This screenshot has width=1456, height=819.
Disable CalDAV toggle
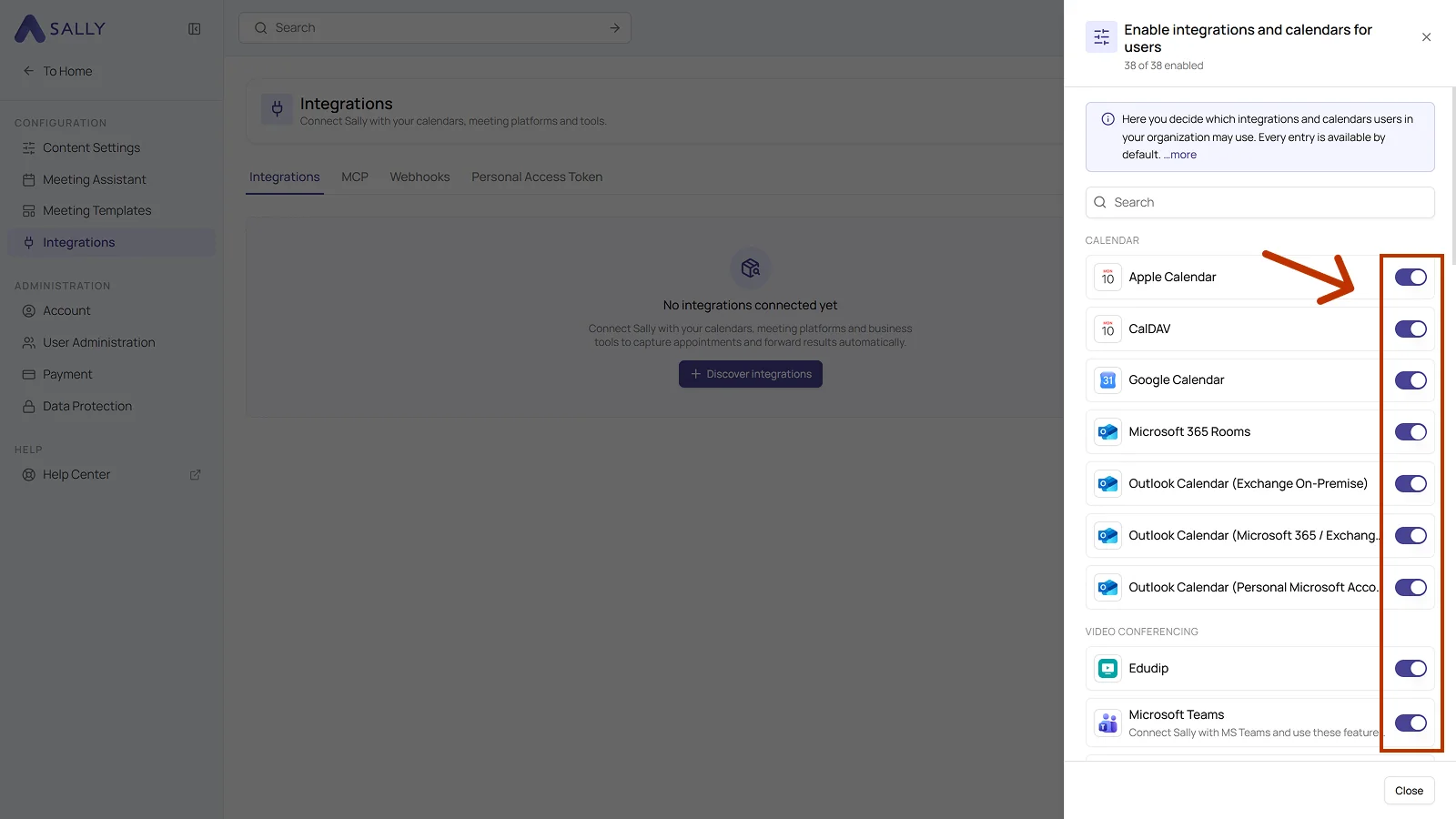1410,329
